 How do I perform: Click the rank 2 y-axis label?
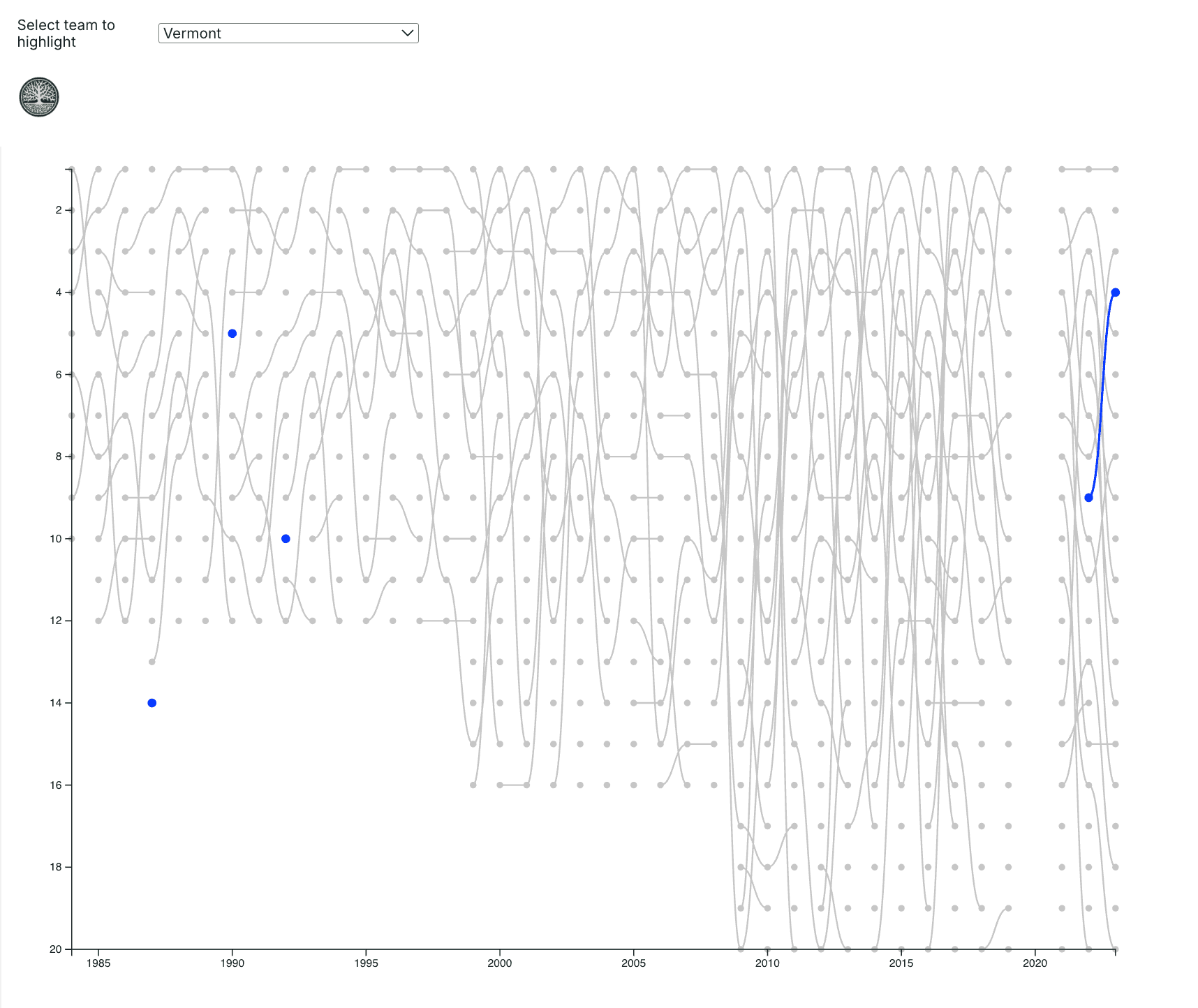(x=59, y=210)
